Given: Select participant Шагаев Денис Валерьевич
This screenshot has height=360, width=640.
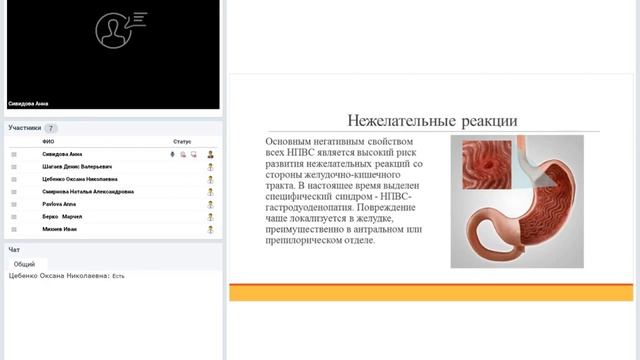Looking at the screenshot, I should pyautogui.click(x=77, y=167).
